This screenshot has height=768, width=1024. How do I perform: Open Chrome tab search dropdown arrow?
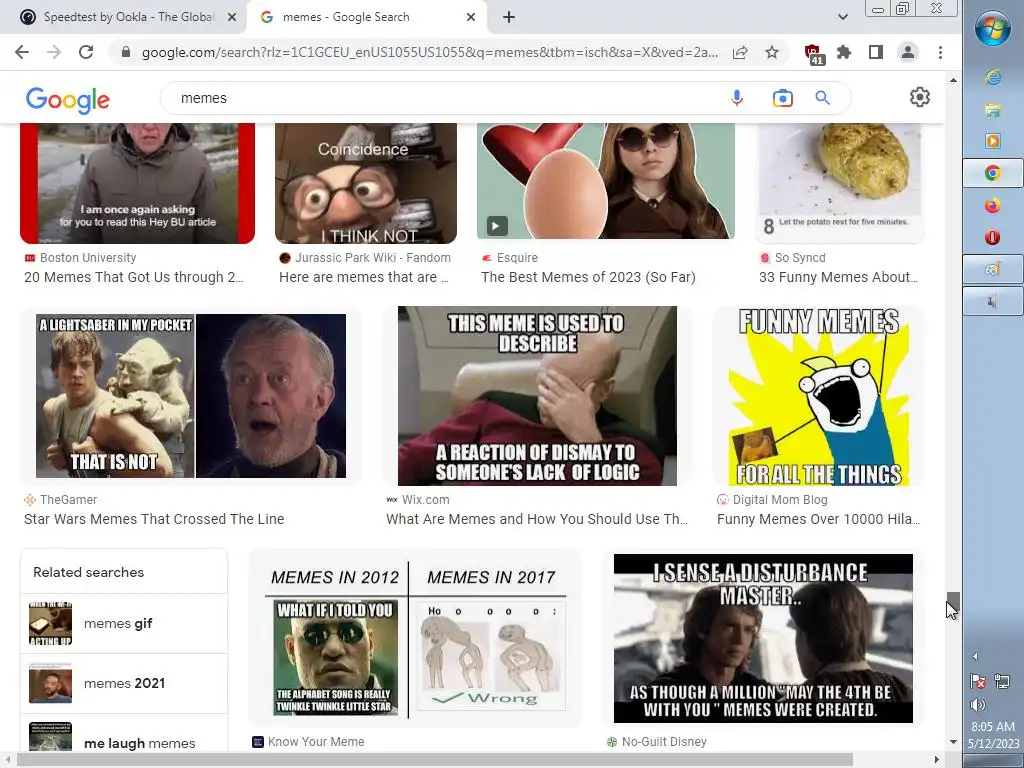[x=842, y=17]
